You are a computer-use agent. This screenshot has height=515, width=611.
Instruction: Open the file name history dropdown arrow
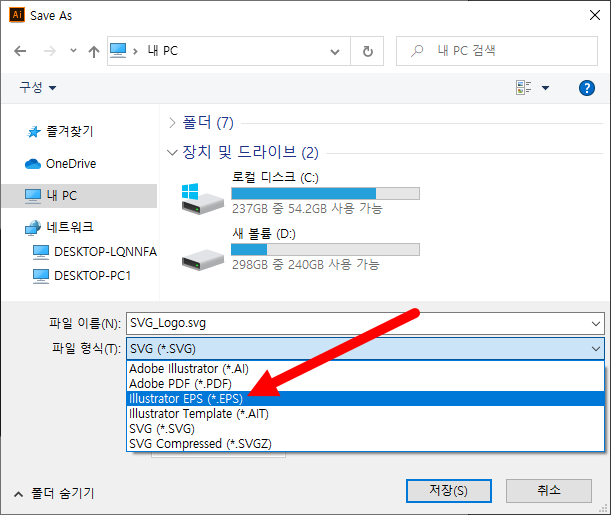click(595, 324)
